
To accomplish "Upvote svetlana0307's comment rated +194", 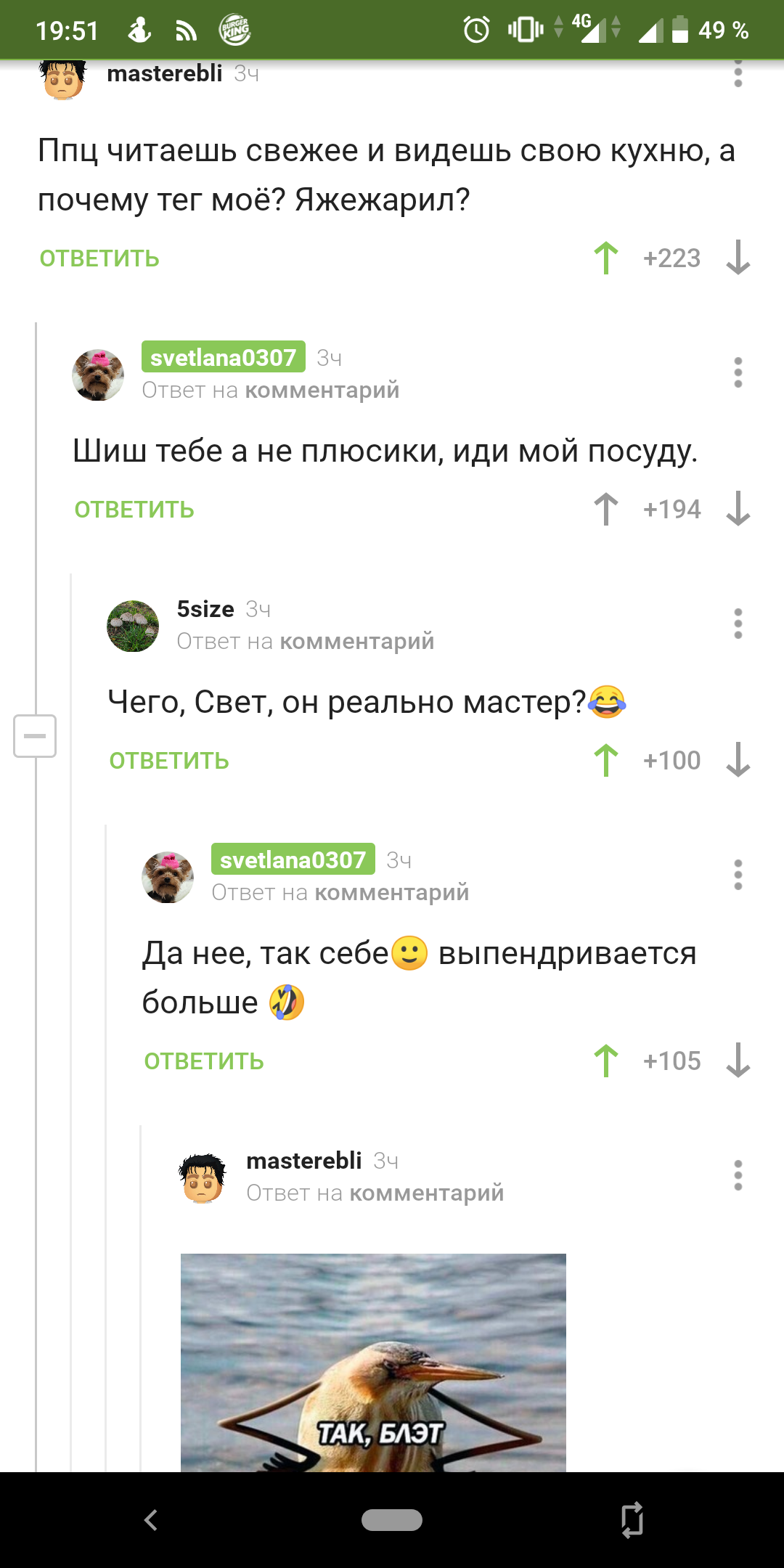I will pyautogui.click(x=606, y=509).
